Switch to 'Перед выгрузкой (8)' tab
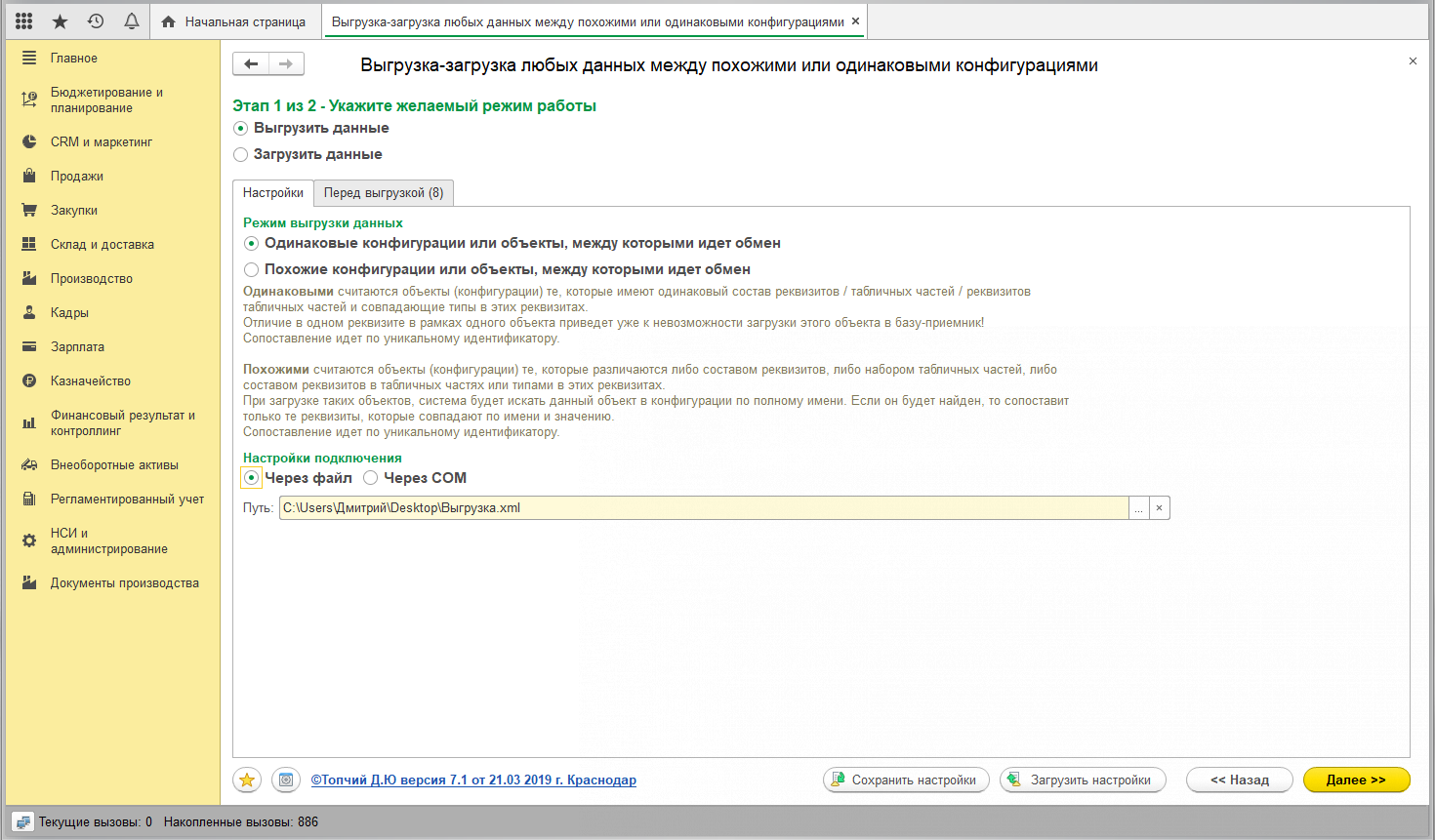 click(x=384, y=193)
